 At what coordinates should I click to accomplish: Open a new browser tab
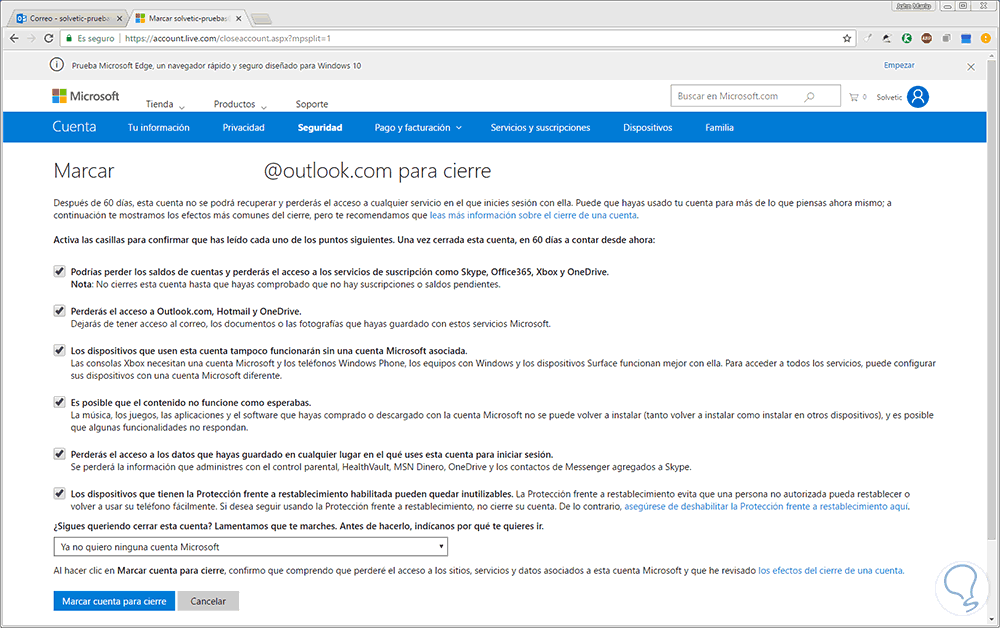261,18
